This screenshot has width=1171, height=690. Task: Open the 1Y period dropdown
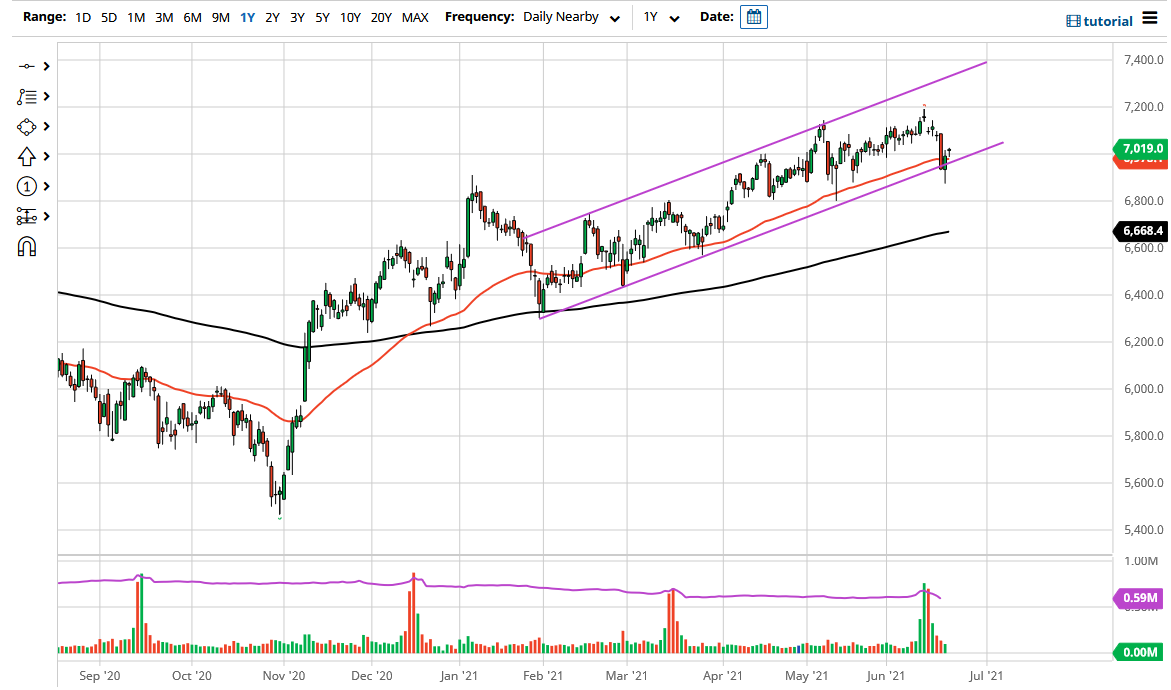(x=662, y=17)
